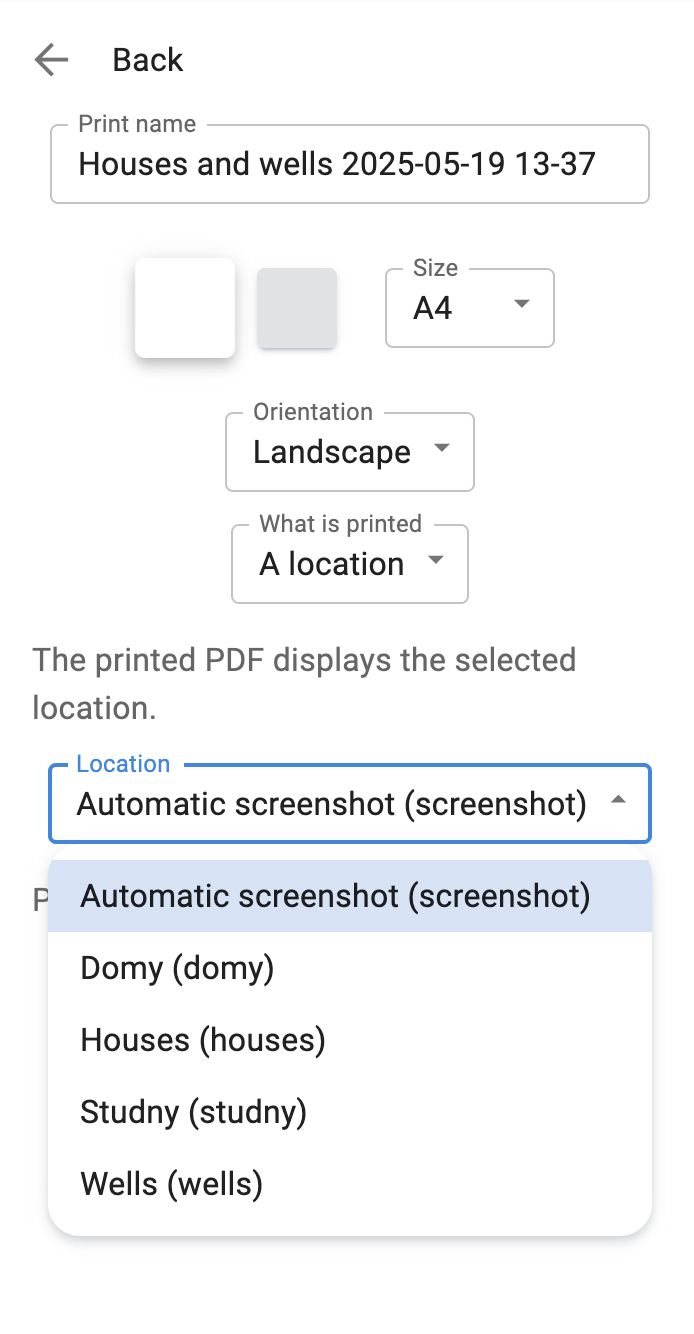Select the white paper style swatch
The width and height of the screenshot is (694, 1334).
point(184,307)
